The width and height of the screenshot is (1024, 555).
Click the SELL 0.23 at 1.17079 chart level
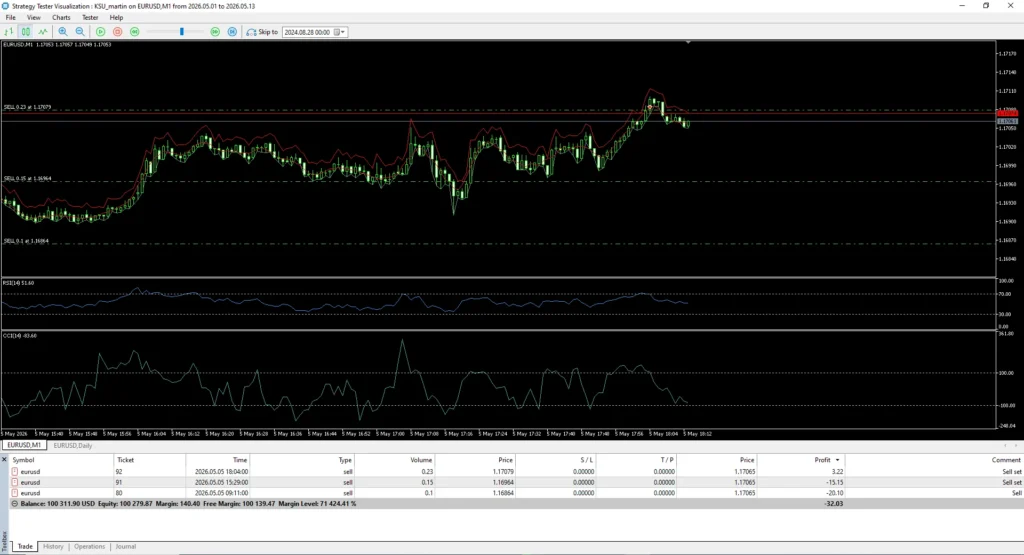[27, 107]
